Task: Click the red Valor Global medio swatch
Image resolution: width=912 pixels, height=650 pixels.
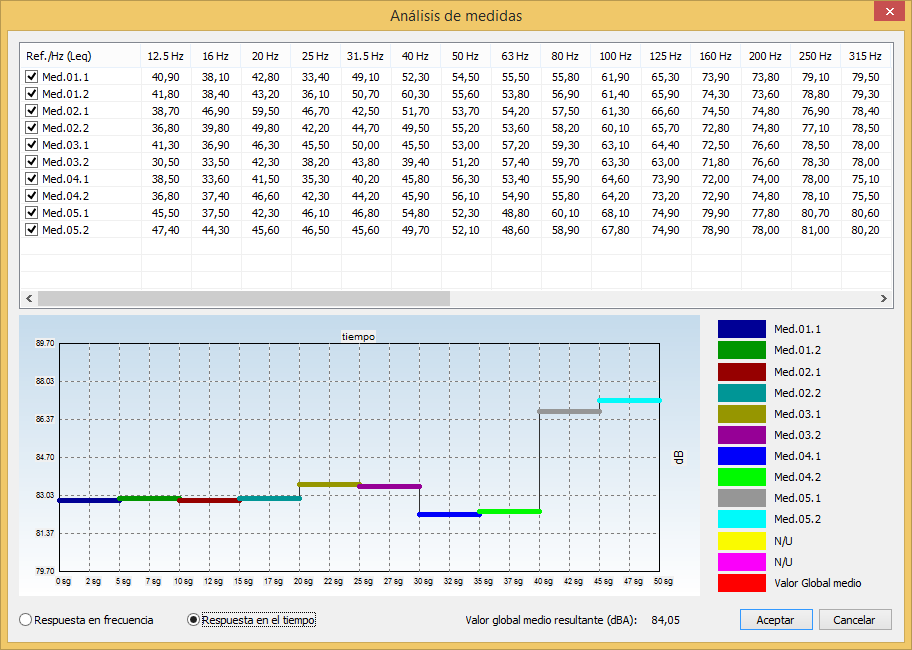Action: click(742, 583)
